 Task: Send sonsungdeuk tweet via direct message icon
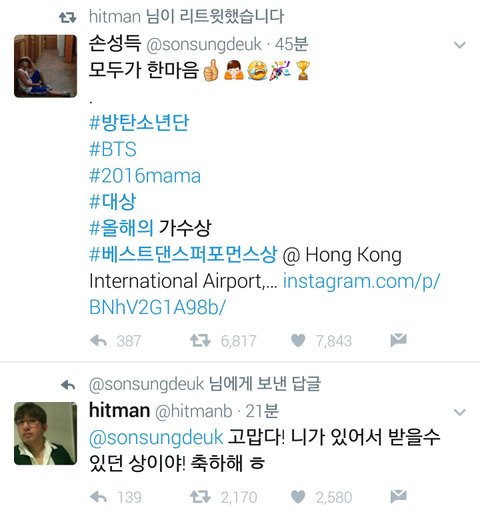coord(398,340)
